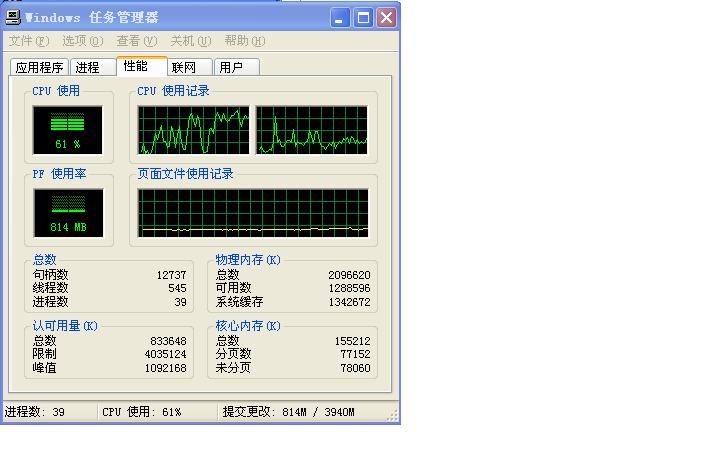Open the 文件(F) menu

(x=29, y=41)
